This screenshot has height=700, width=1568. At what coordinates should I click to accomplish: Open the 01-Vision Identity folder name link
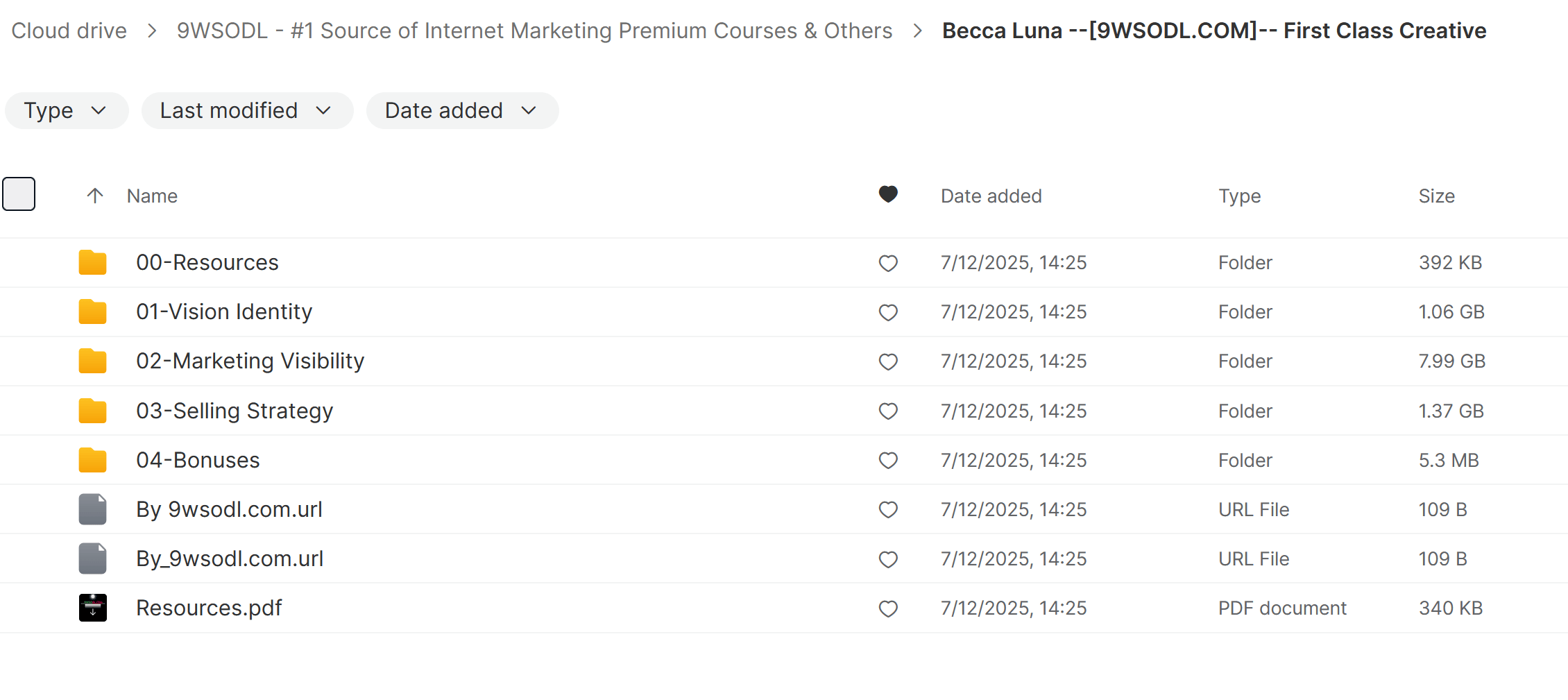(x=223, y=311)
